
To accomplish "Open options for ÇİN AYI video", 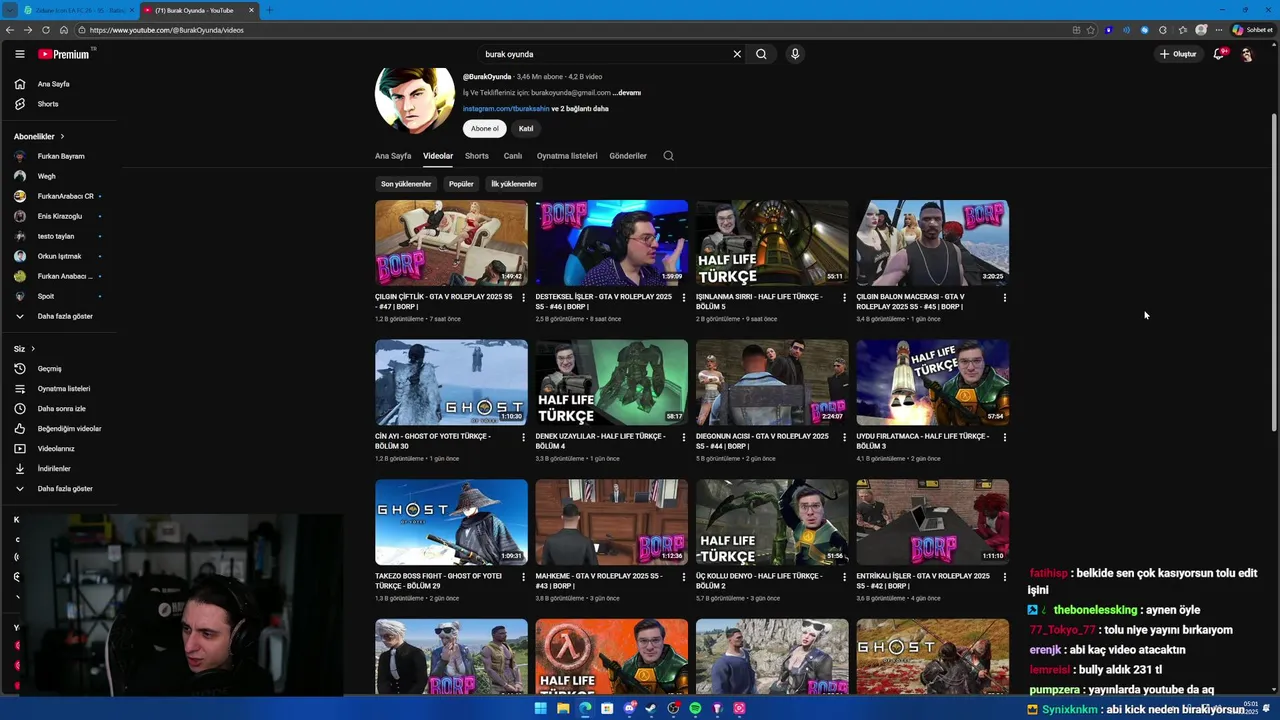I will click(x=523, y=437).
